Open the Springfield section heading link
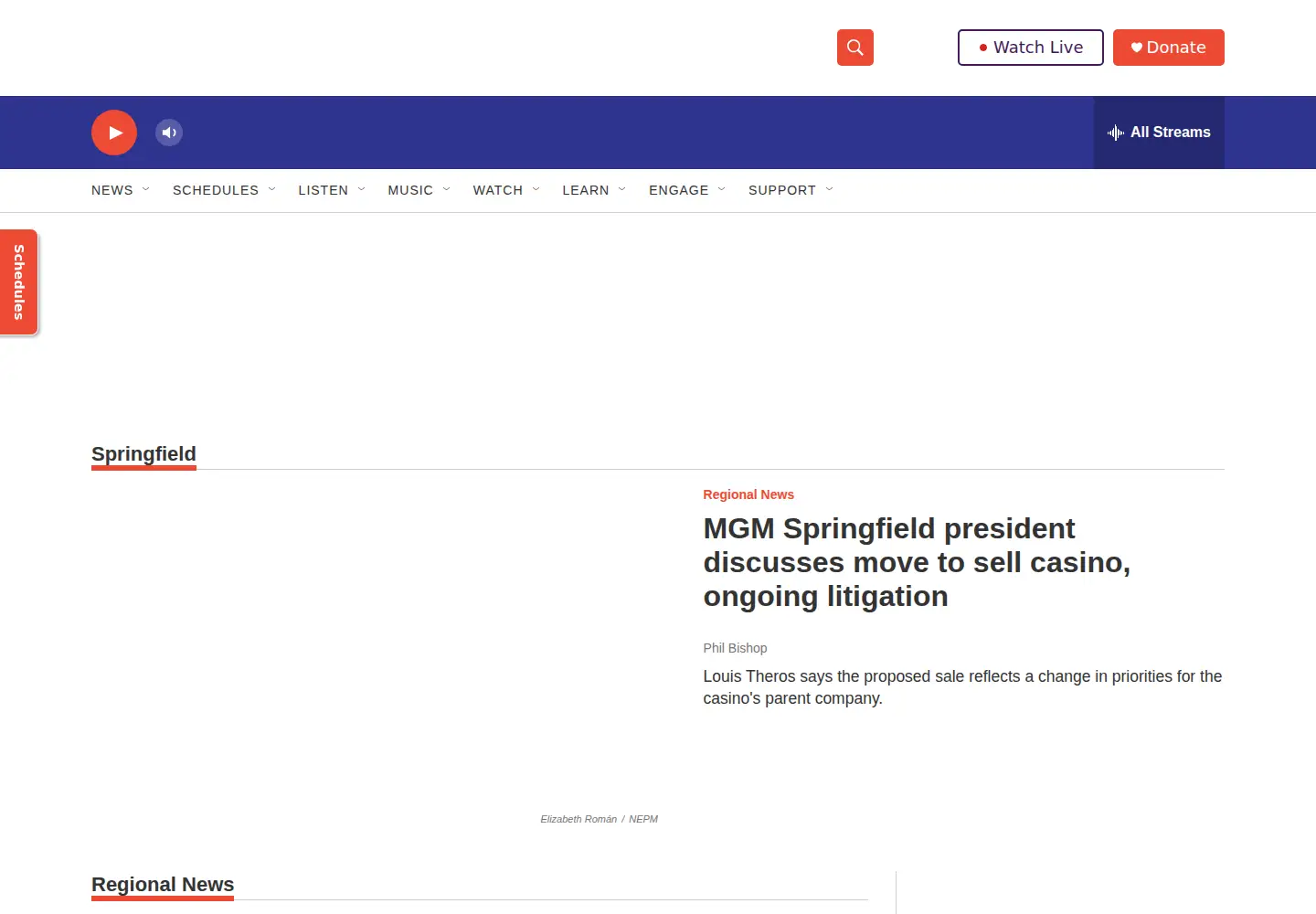This screenshot has height=914, width=1316. pyautogui.click(x=143, y=454)
